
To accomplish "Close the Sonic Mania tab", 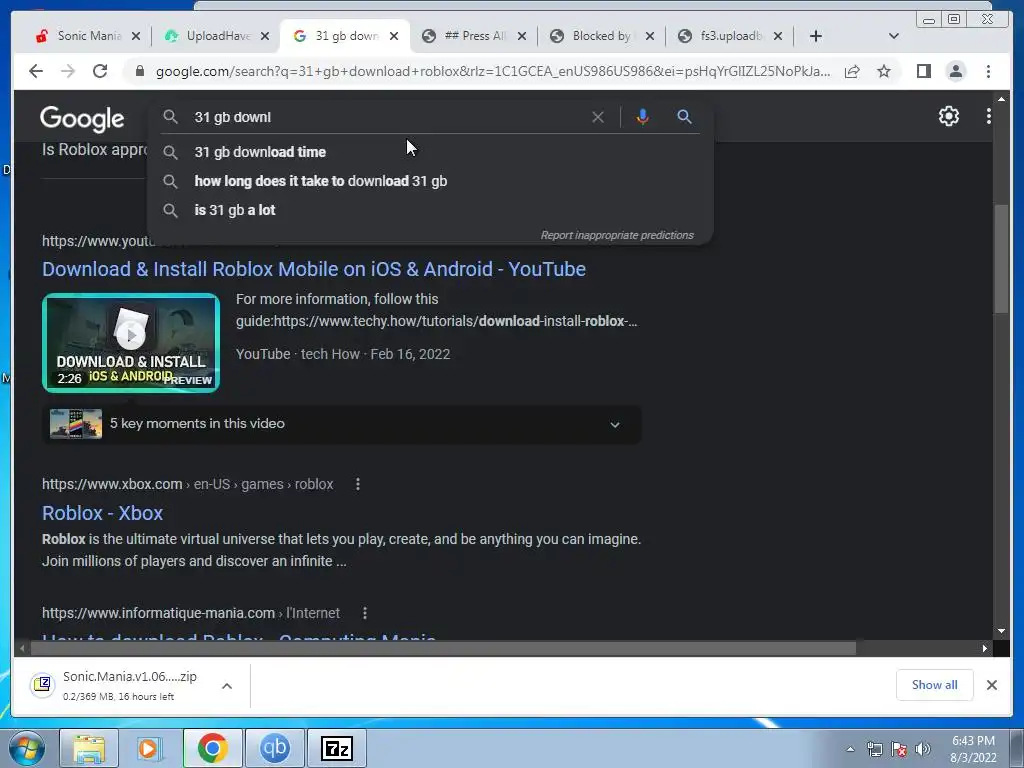I will (136, 36).
